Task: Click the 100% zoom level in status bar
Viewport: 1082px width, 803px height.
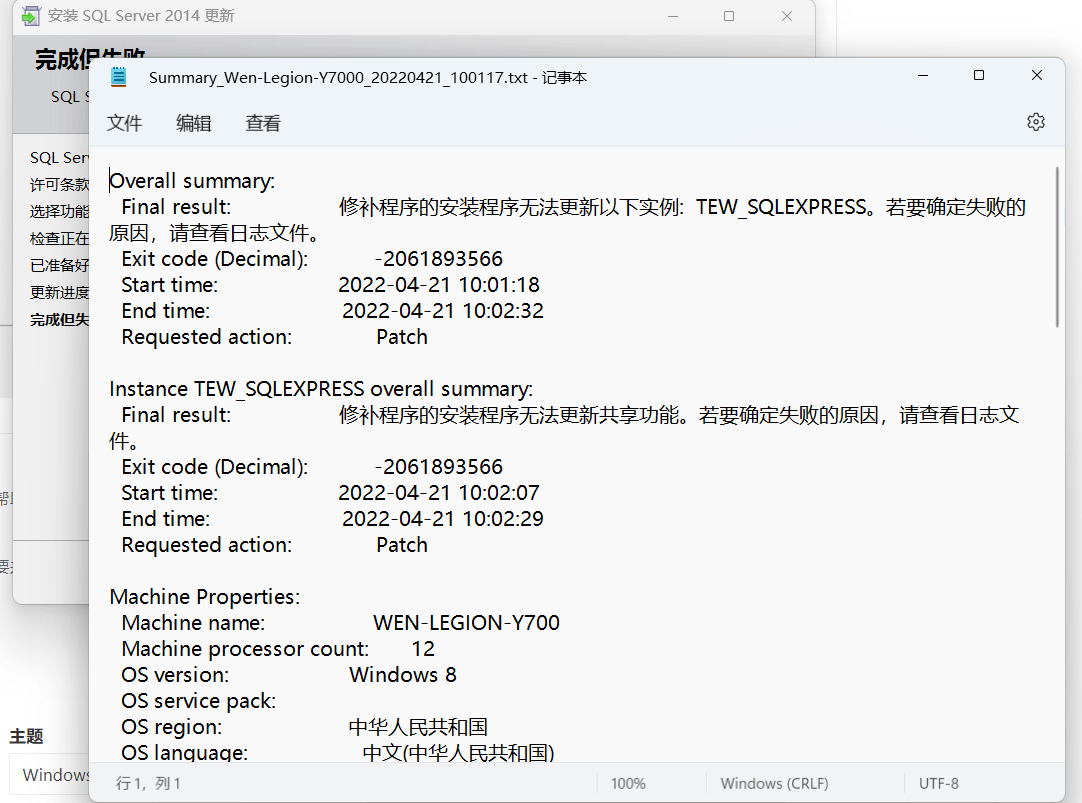Action: click(628, 784)
